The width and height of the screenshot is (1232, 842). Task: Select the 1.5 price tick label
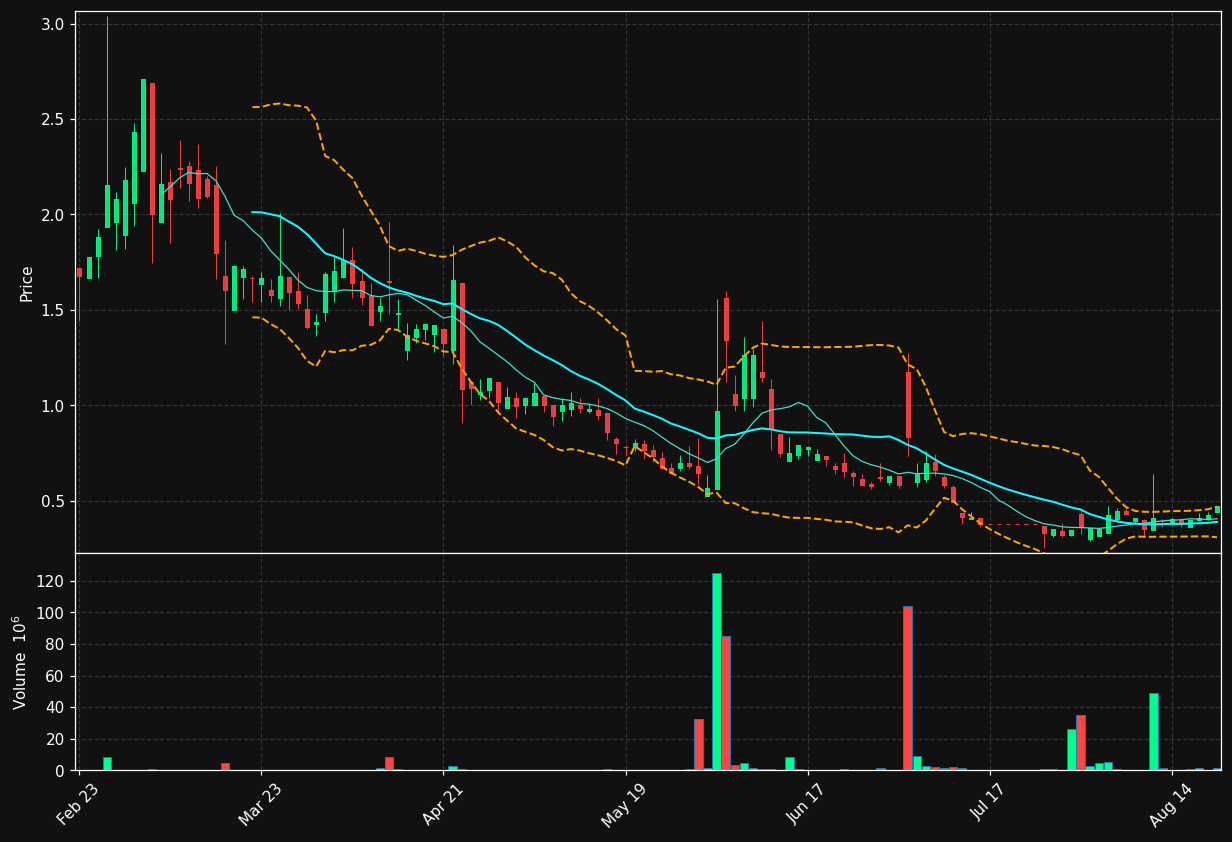pos(55,311)
